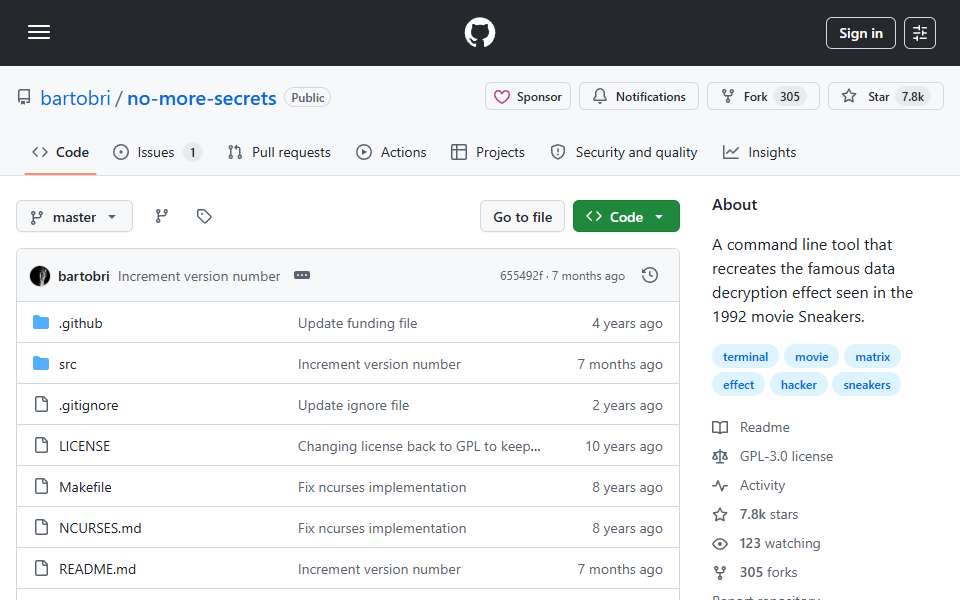Image resolution: width=960 pixels, height=600 pixels.
Task: Click the Sponsor heart button
Action: 528,97
